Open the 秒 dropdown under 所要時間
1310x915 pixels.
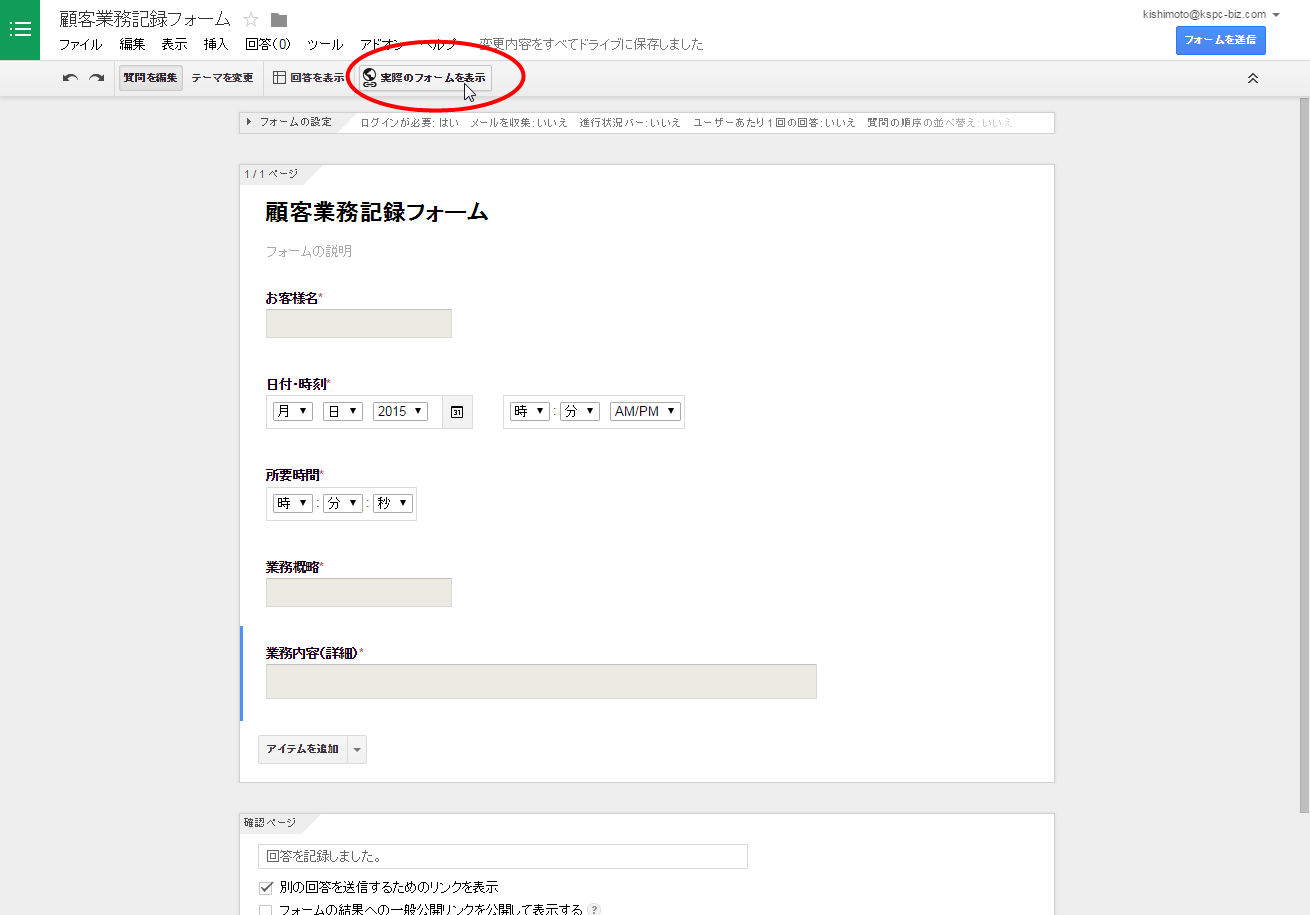pos(392,503)
